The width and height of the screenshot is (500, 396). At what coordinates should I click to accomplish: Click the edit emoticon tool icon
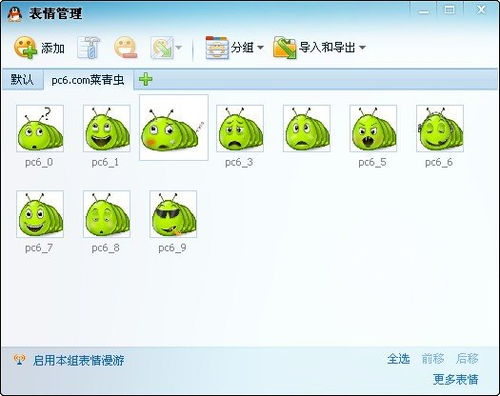point(89,48)
